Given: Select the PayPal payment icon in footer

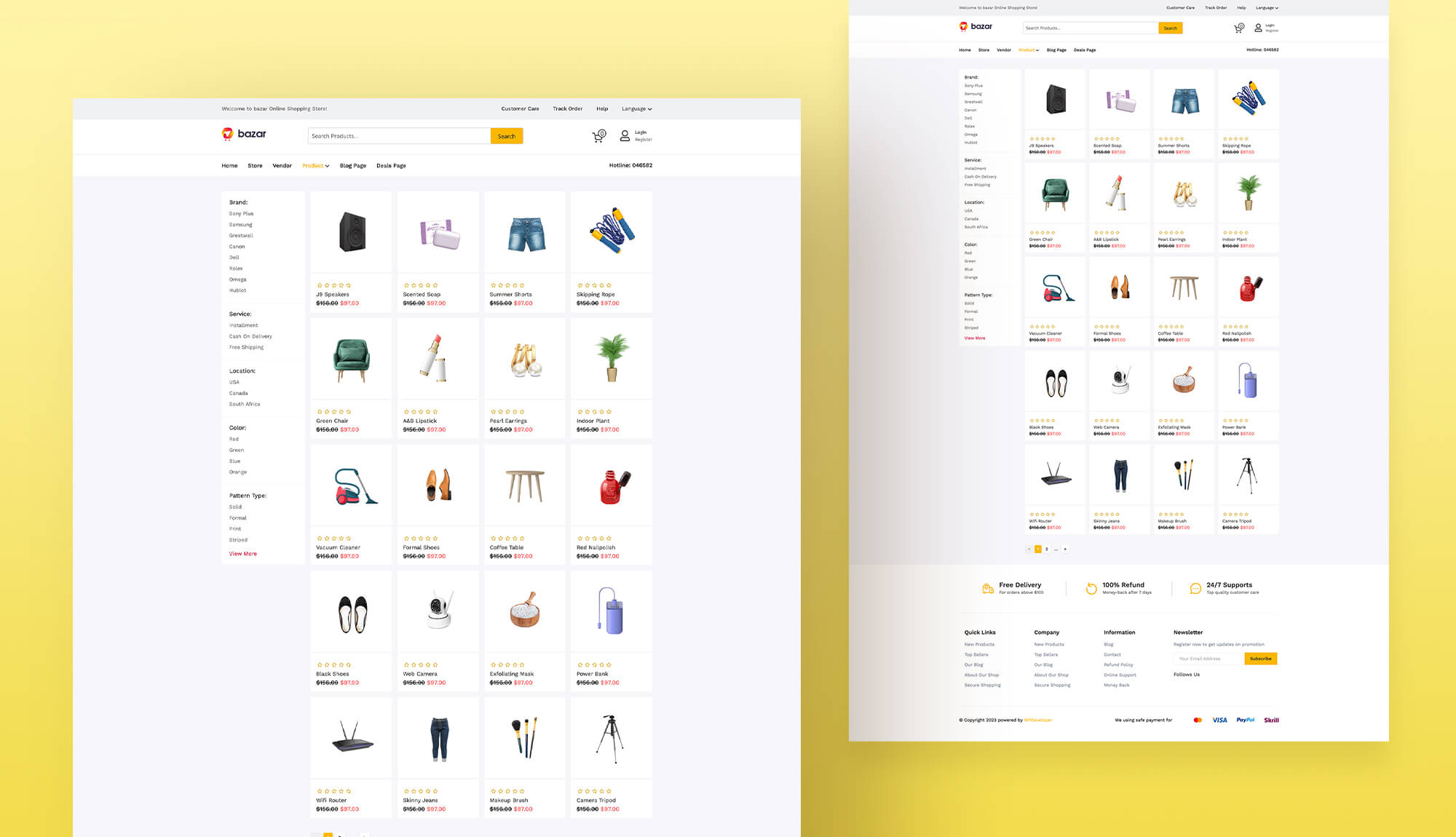Looking at the screenshot, I should tap(1245, 720).
